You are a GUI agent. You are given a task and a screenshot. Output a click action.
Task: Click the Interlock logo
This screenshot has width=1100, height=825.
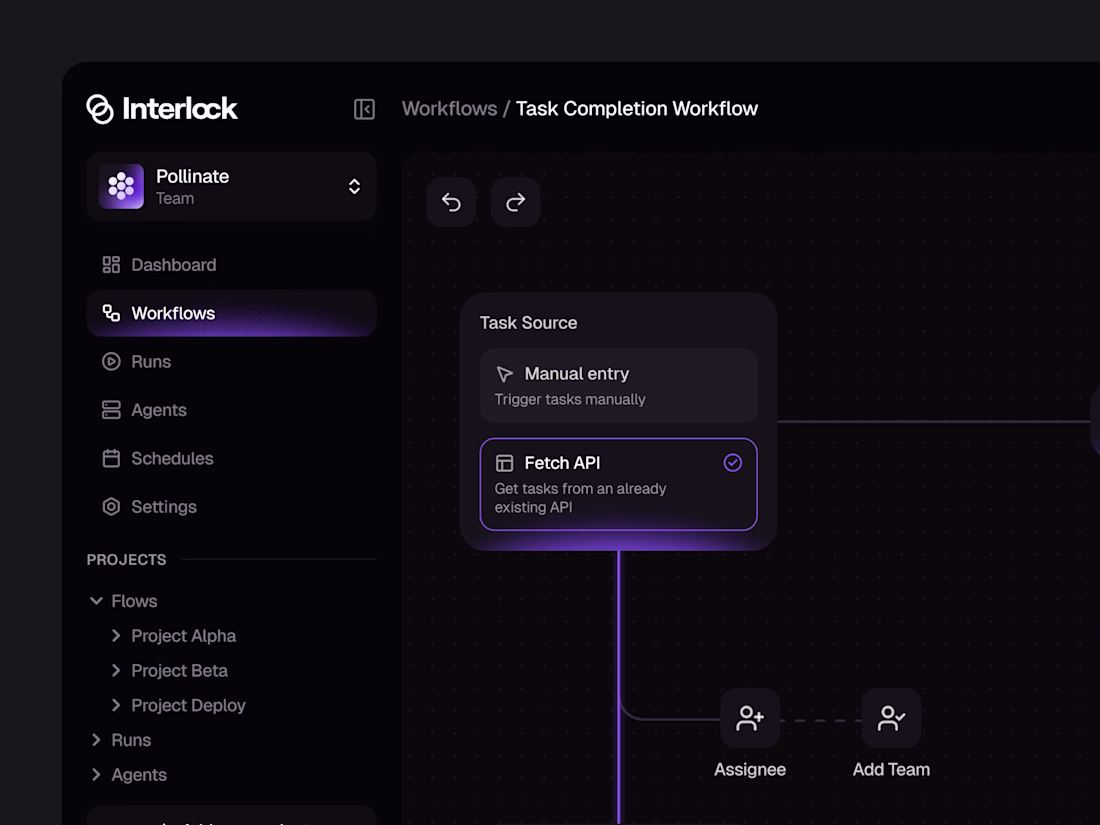[x=162, y=109]
